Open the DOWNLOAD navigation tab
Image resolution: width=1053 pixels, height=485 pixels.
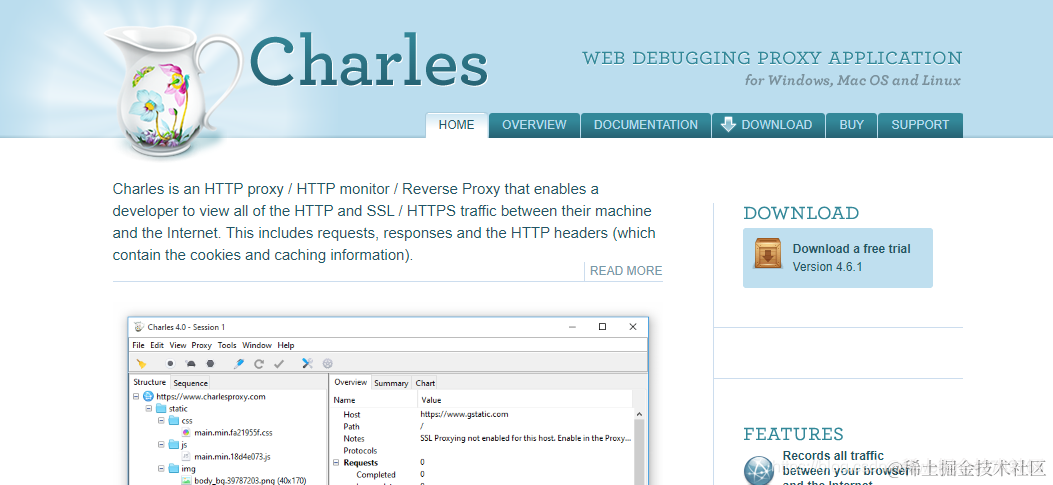coord(768,125)
